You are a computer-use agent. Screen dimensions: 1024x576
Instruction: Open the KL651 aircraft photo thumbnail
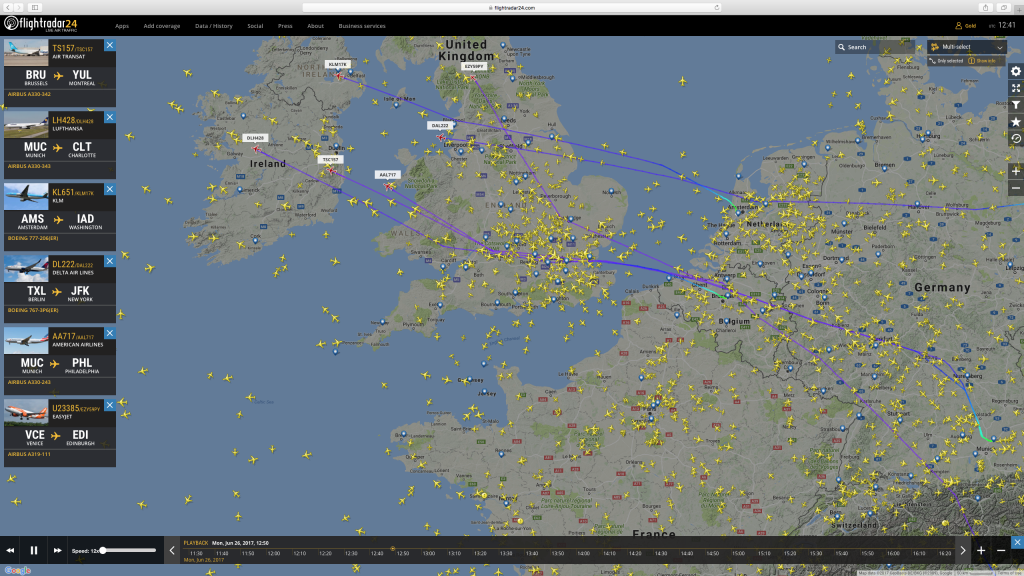point(26,196)
